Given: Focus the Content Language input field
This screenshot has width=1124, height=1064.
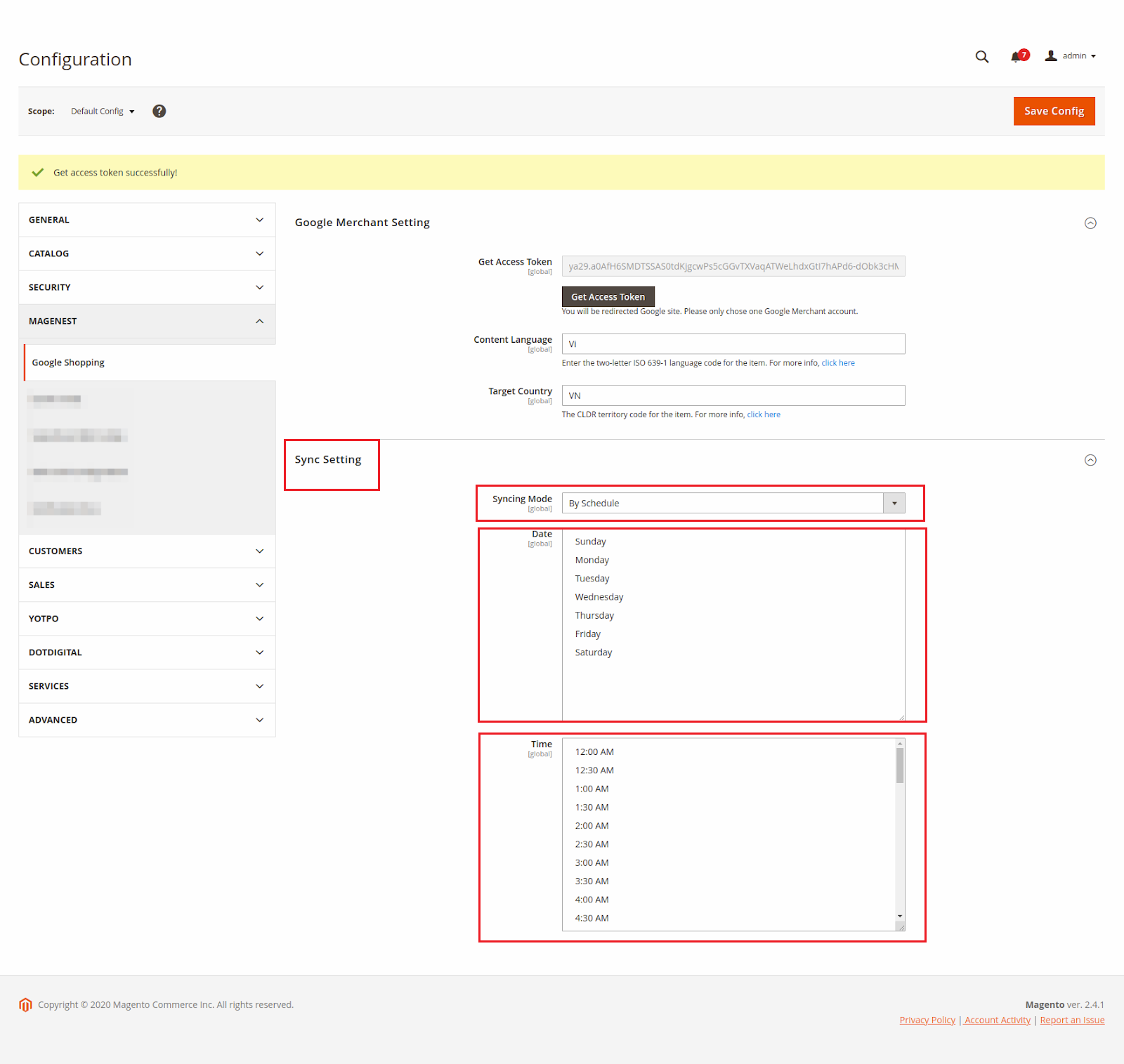Looking at the screenshot, I should click(733, 344).
